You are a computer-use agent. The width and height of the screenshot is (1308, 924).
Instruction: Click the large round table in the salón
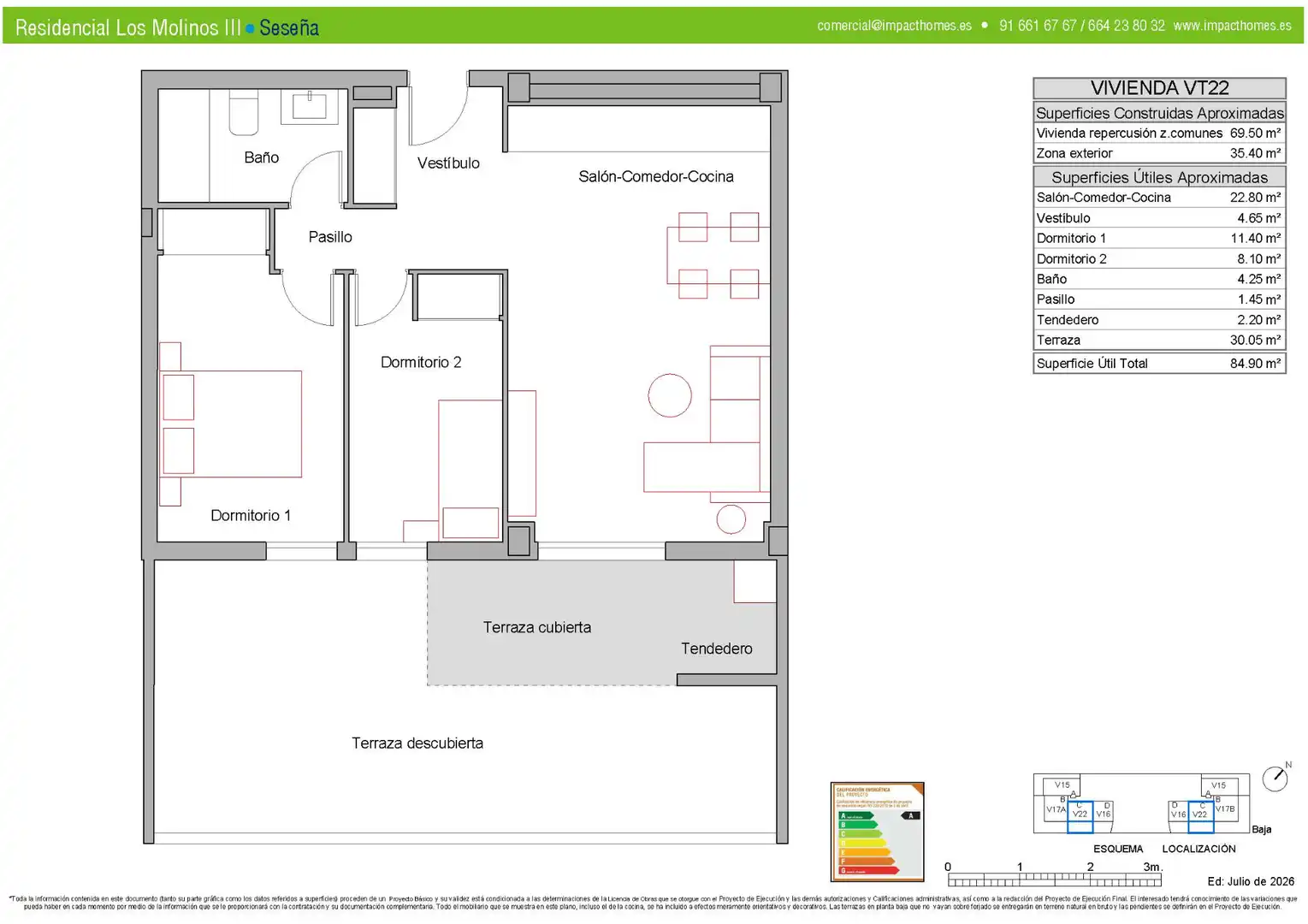(670, 395)
